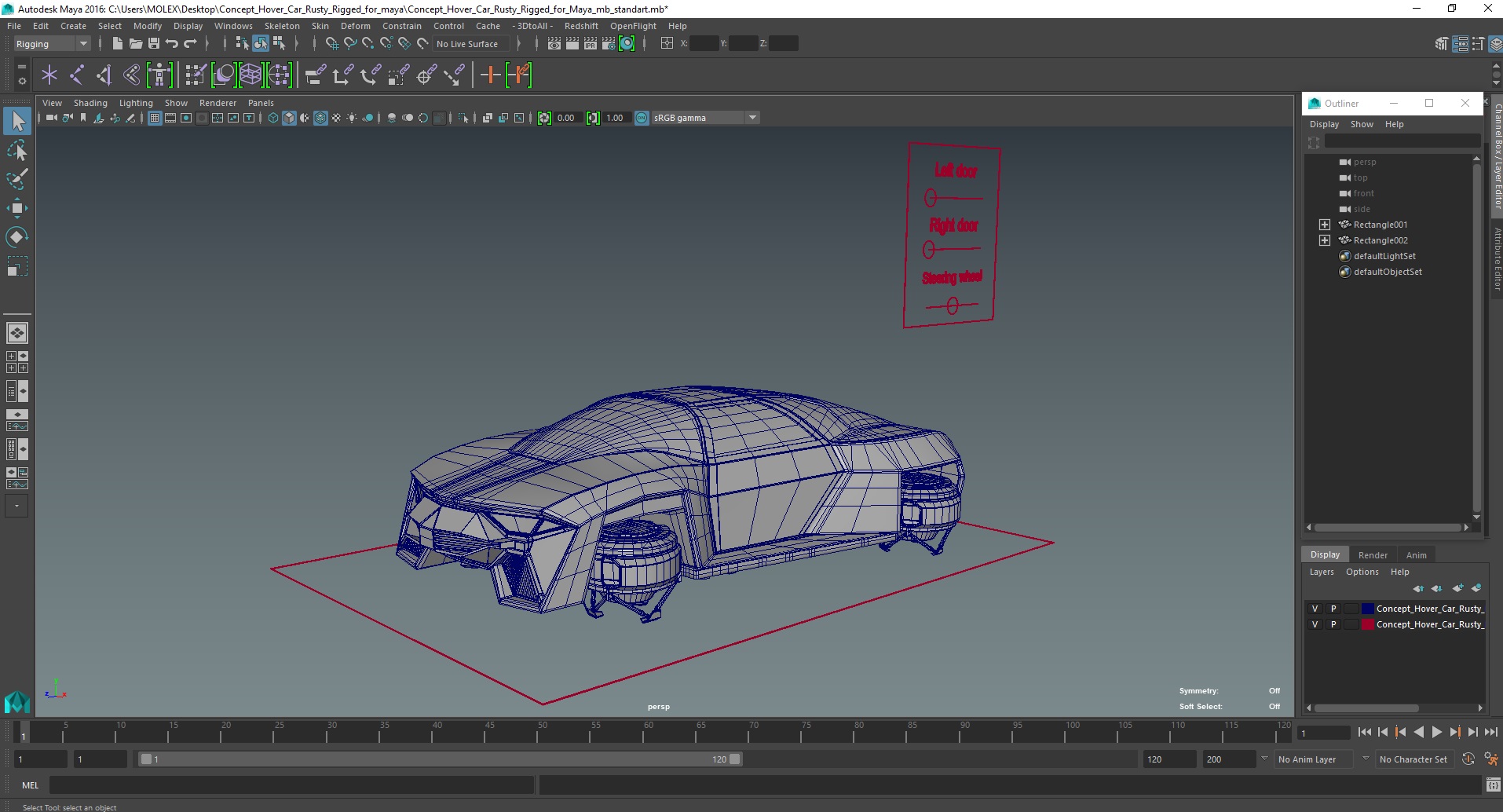Viewport: 1503px width, 812px height.
Task: Click the New scene icon
Action: (x=117, y=44)
